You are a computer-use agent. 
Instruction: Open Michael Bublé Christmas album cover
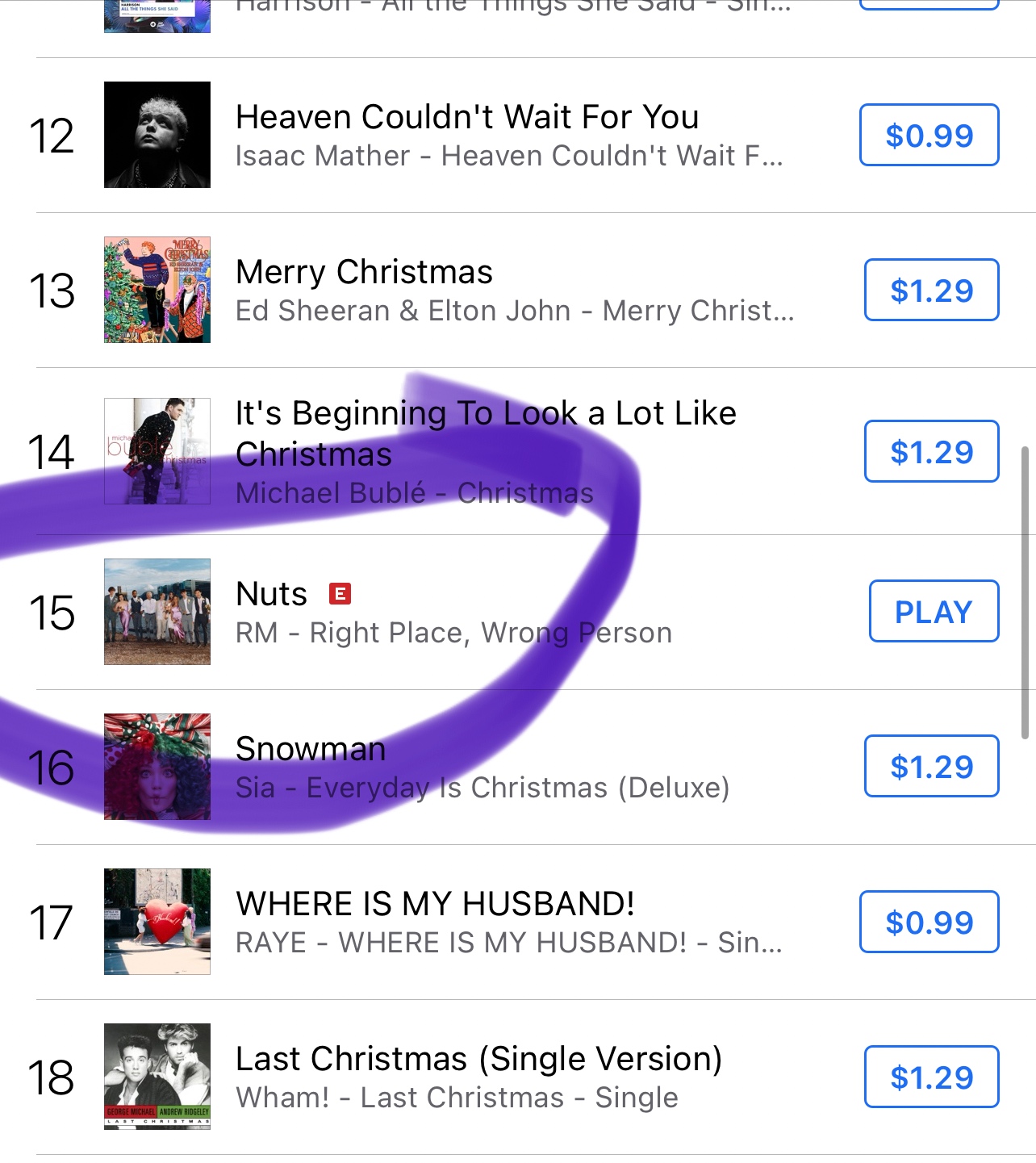tap(157, 451)
